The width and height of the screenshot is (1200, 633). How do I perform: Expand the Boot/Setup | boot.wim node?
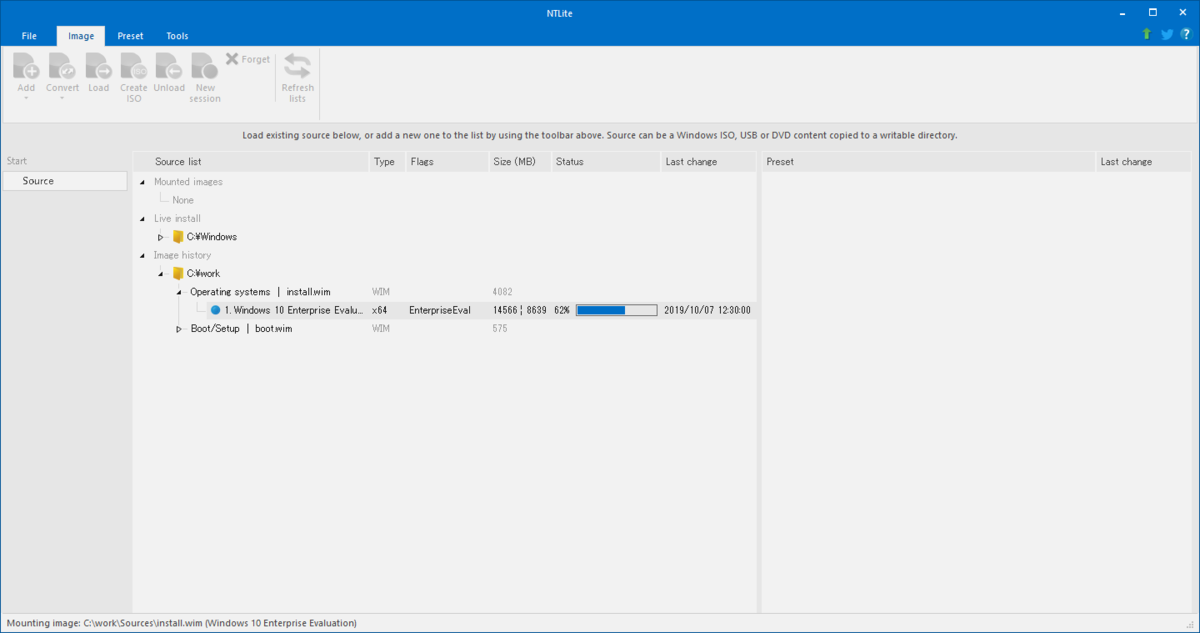(180, 329)
